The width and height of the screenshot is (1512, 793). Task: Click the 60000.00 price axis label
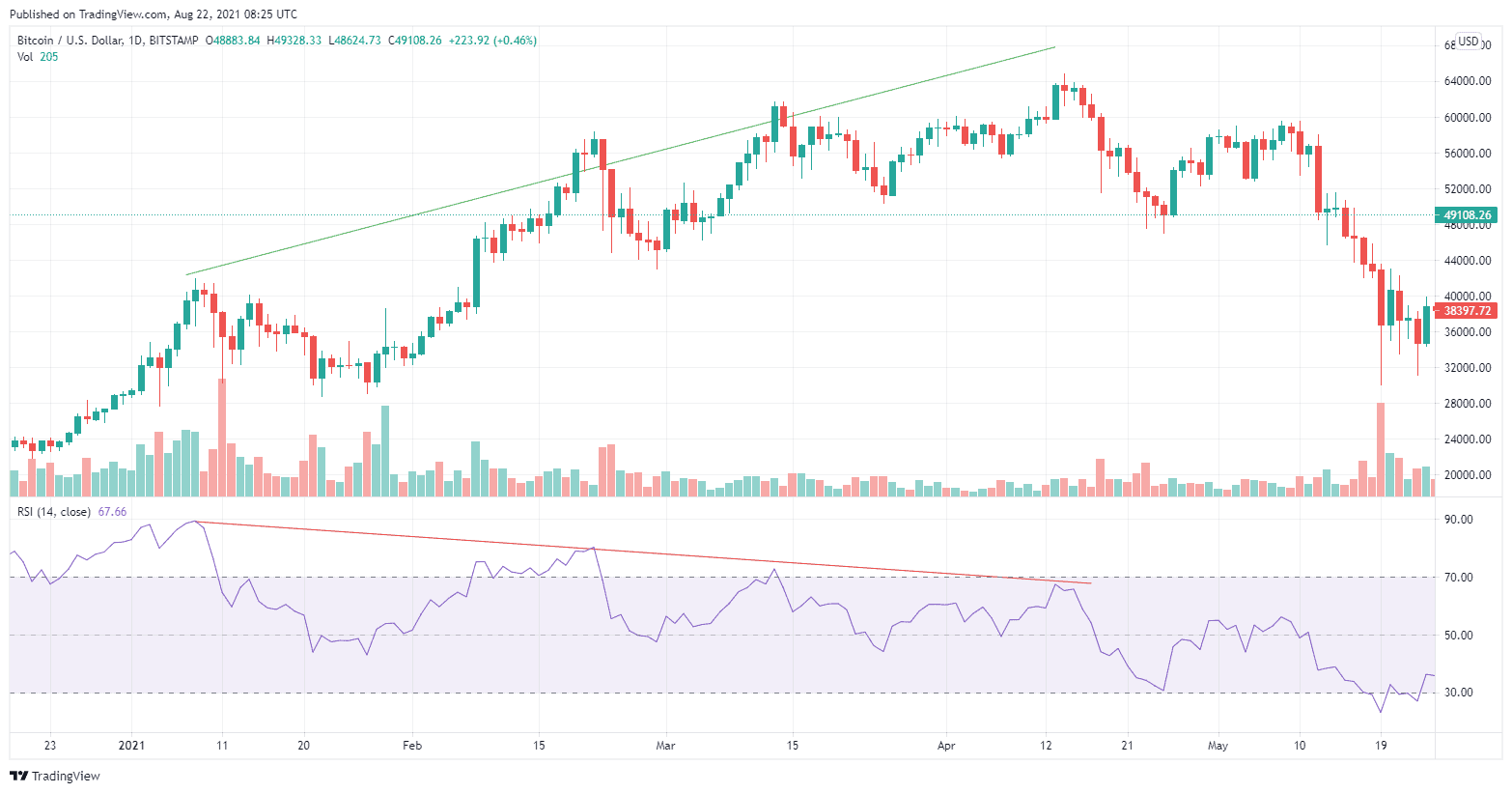(x=1468, y=118)
